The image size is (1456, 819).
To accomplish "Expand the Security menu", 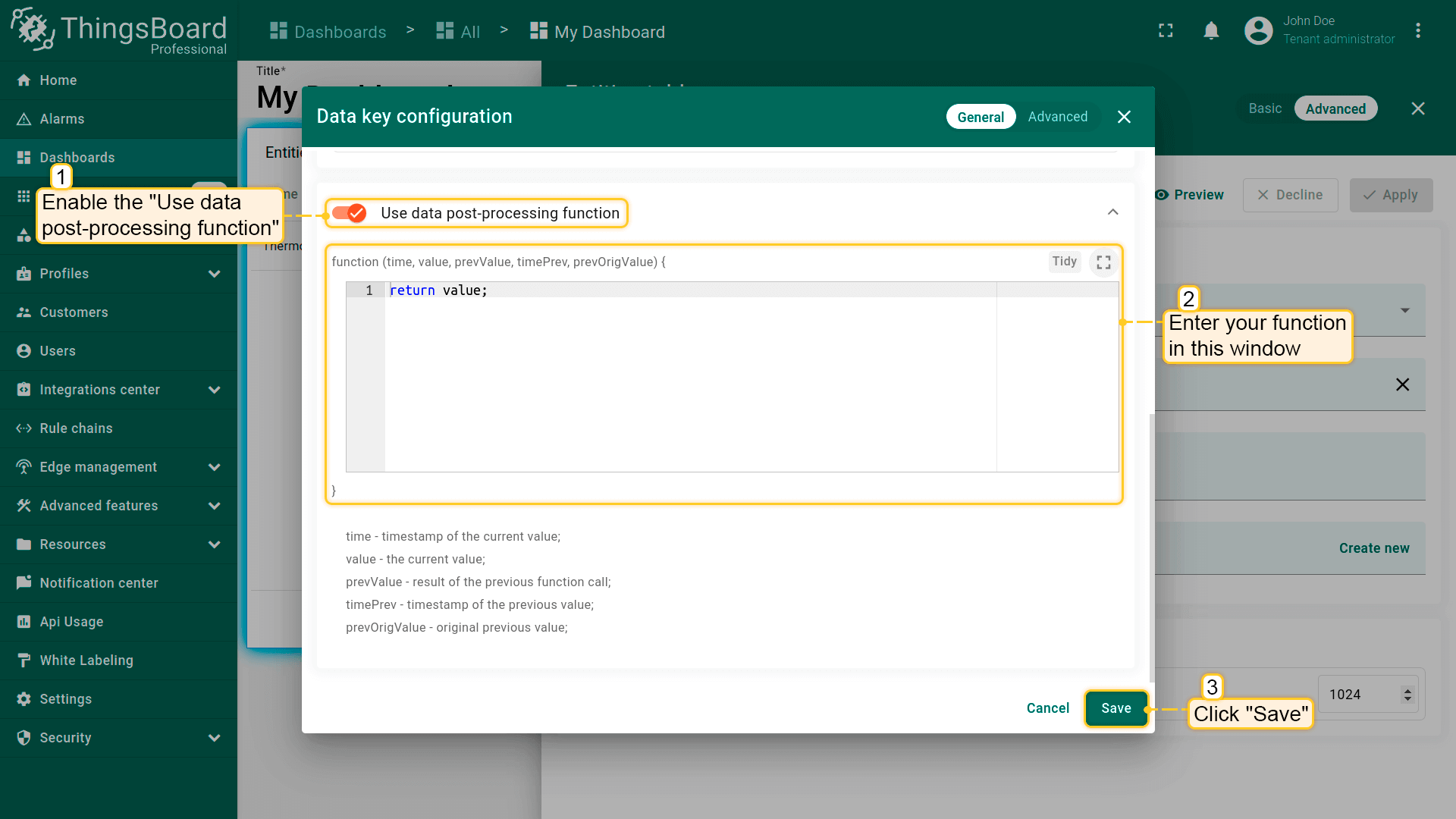I will click(x=214, y=738).
